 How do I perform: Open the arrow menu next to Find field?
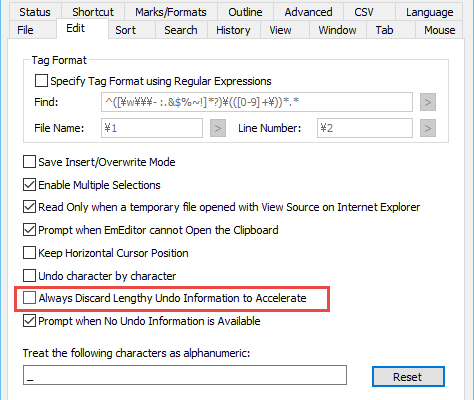point(428,102)
